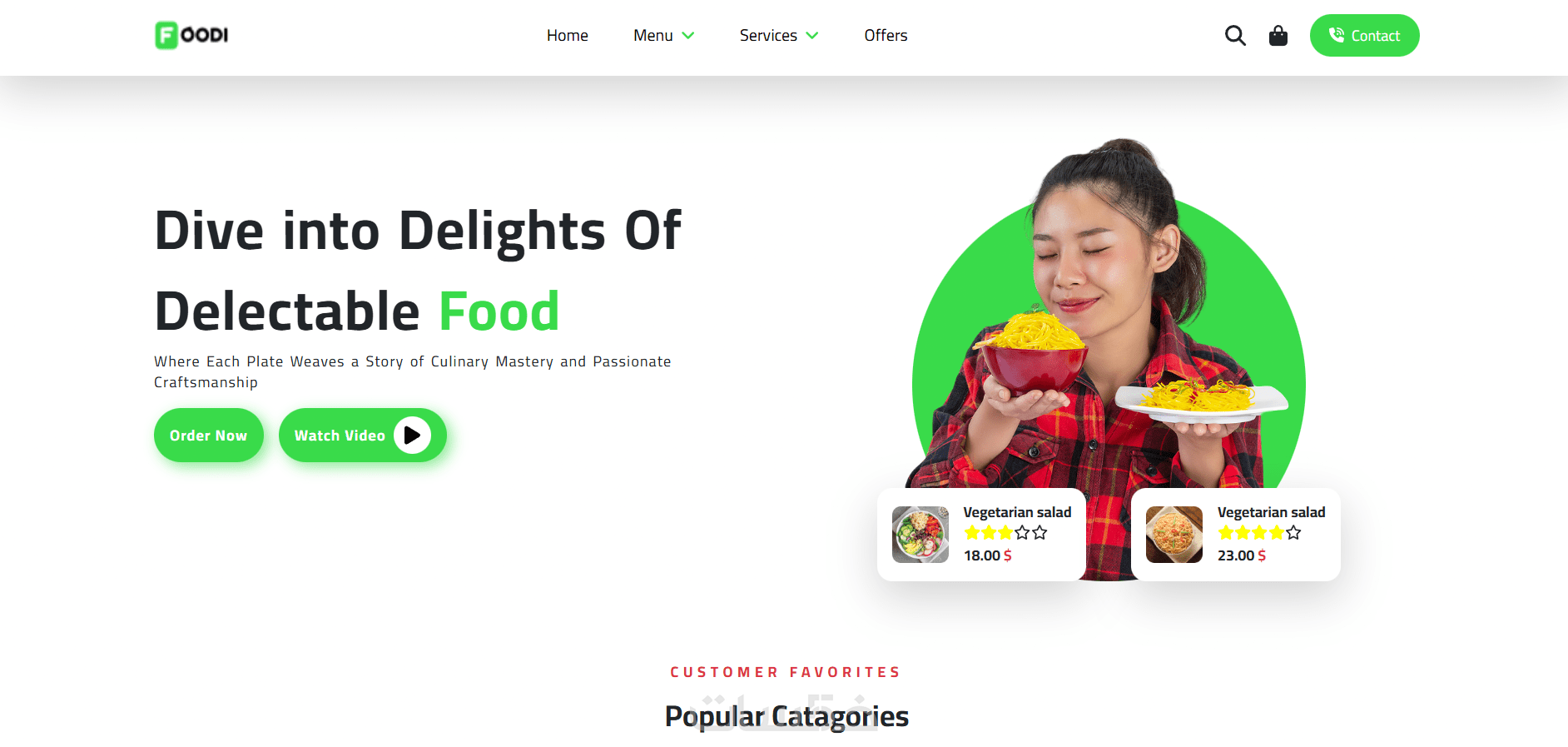Go to the Home nav link
This screenshot has height=747, width=1568.
tap(568, 35)
